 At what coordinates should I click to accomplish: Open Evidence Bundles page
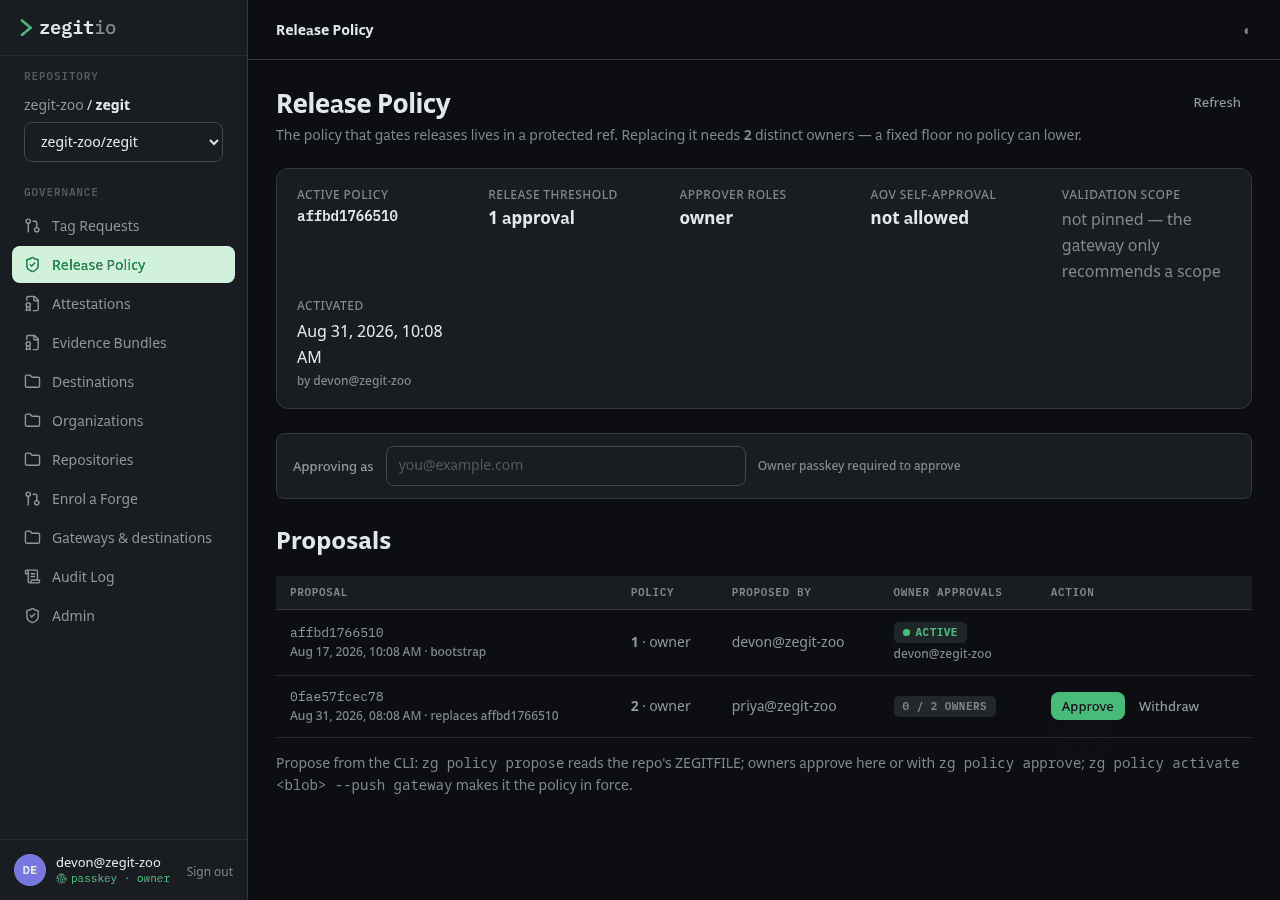click(x=123, y=343)
